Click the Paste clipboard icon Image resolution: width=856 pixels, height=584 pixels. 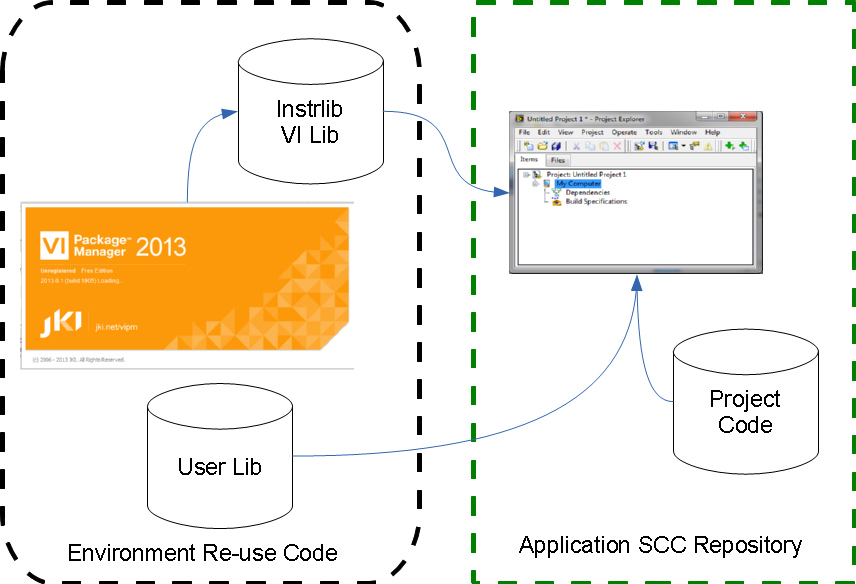[x=604, y=146]
